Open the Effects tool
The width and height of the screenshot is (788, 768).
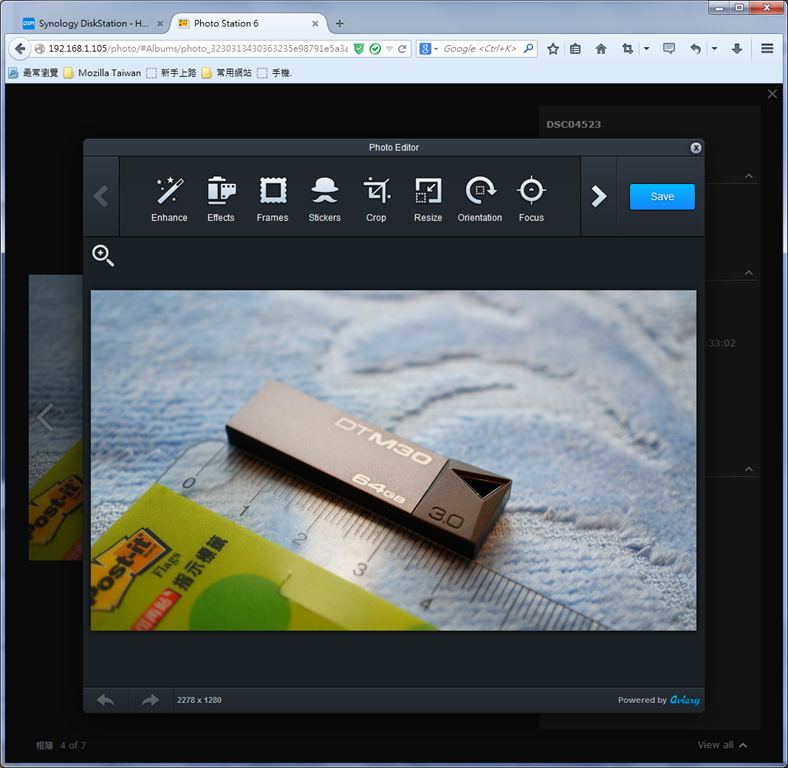coord(221,199)
